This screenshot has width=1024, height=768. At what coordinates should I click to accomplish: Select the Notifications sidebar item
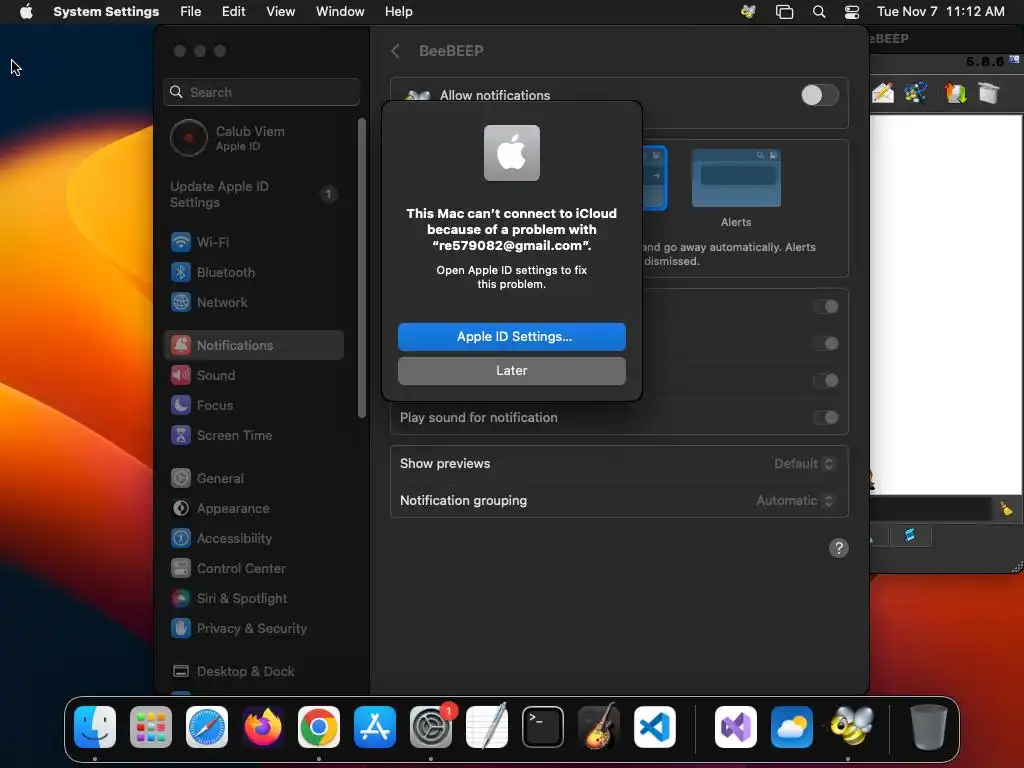pyautogui.click(x=253, y=345)
